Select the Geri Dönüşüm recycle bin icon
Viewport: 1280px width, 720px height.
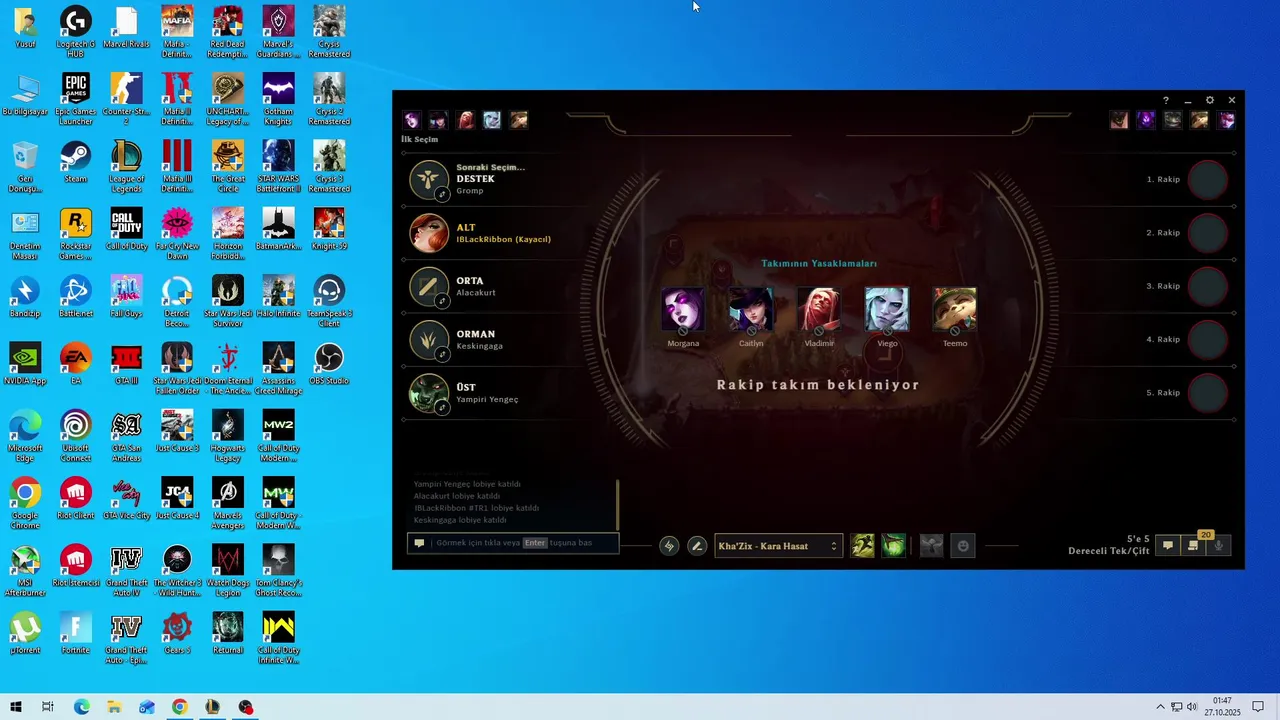[25, 167]
